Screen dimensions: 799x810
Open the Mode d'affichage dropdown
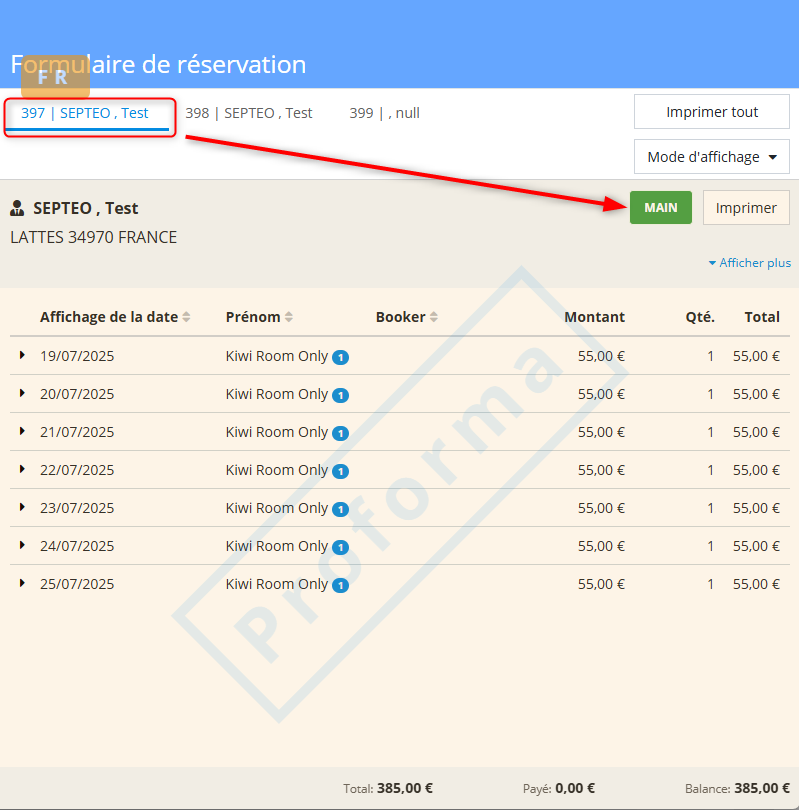tap(711, 157)
